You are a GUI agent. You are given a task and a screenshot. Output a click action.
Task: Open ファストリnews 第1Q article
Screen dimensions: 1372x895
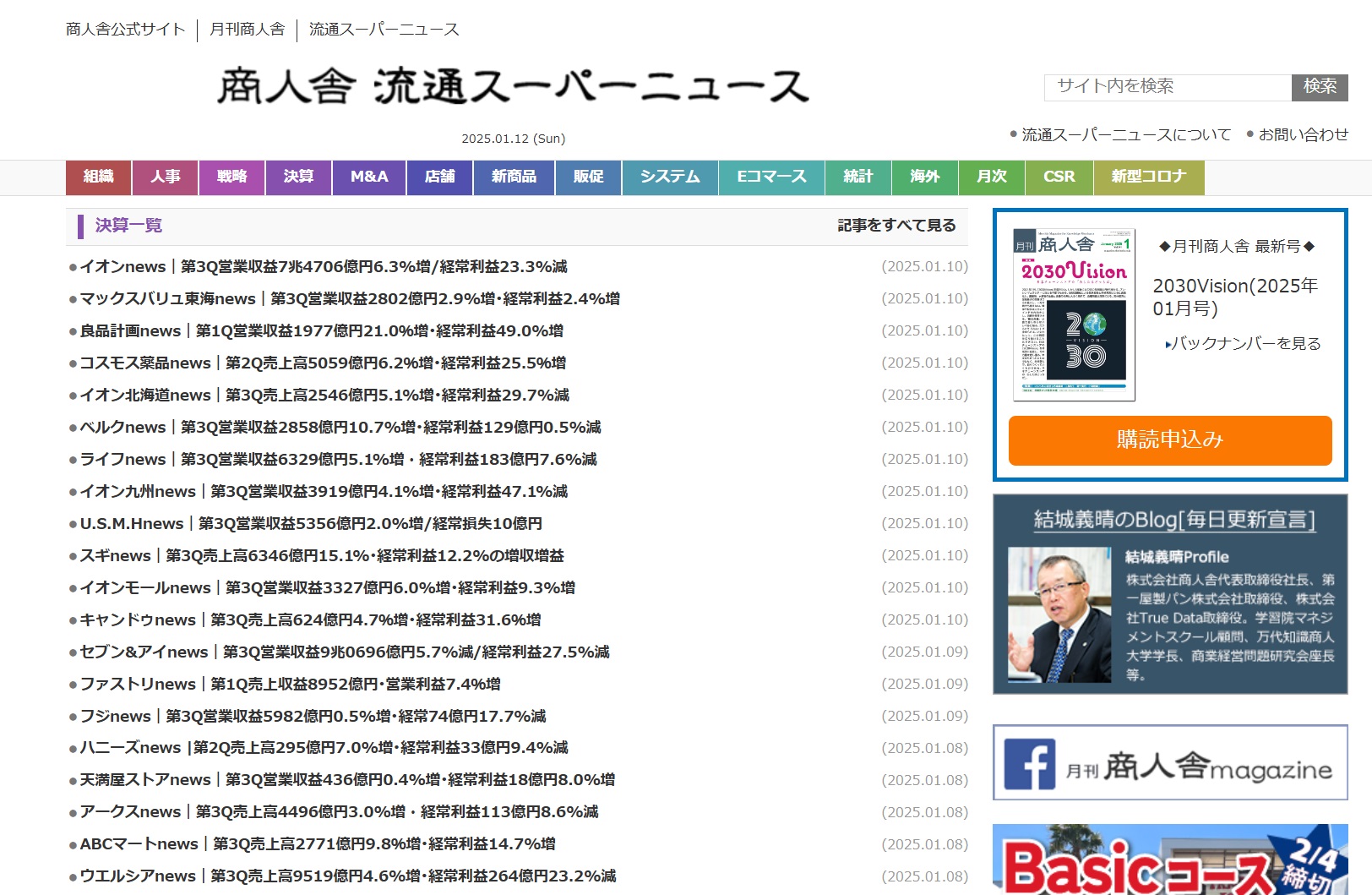pyautogui.click(x=290, y=685)
